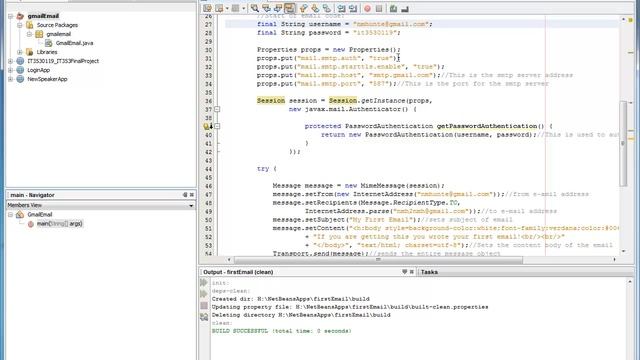Collapse the gmailemail package node
The image size is (640, 360).
coord(29,34)
